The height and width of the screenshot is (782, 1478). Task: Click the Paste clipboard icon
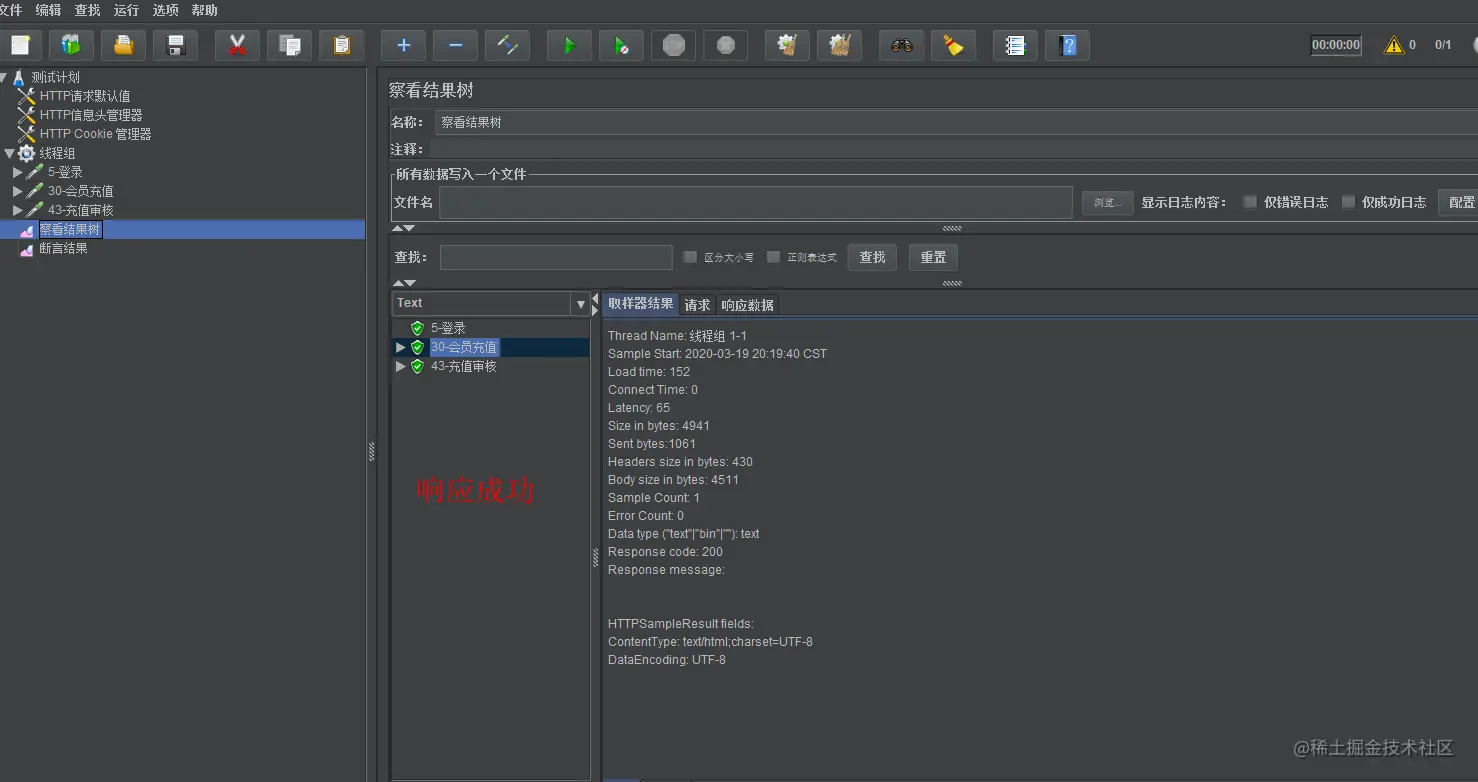pos(341,45)
